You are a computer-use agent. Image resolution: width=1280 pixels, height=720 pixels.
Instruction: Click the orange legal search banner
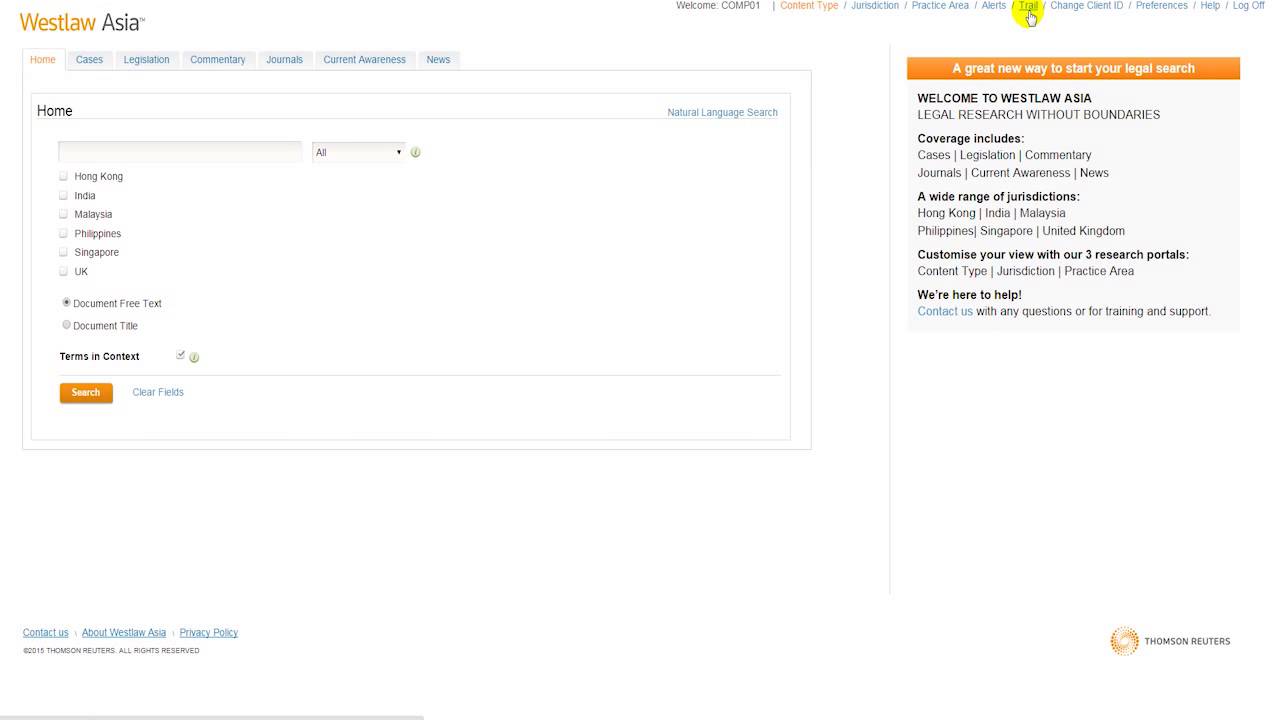[x=1073, y=68]
